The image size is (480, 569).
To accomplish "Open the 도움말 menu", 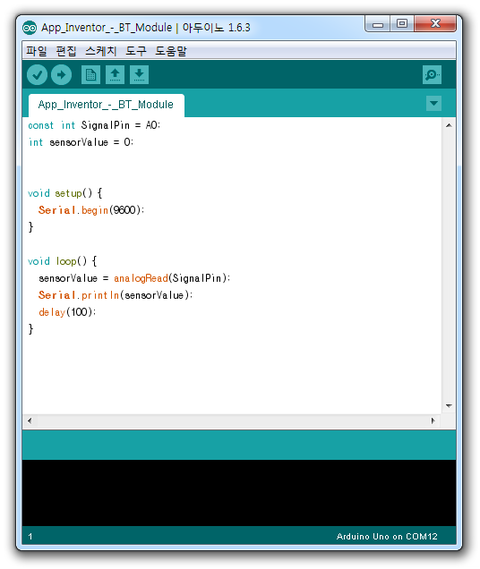I will (171, 51).
